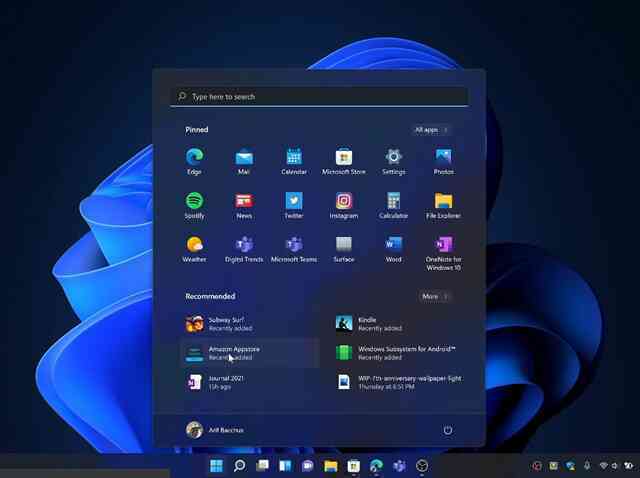Click the Windows Start button on taskbar

[216, 466]
